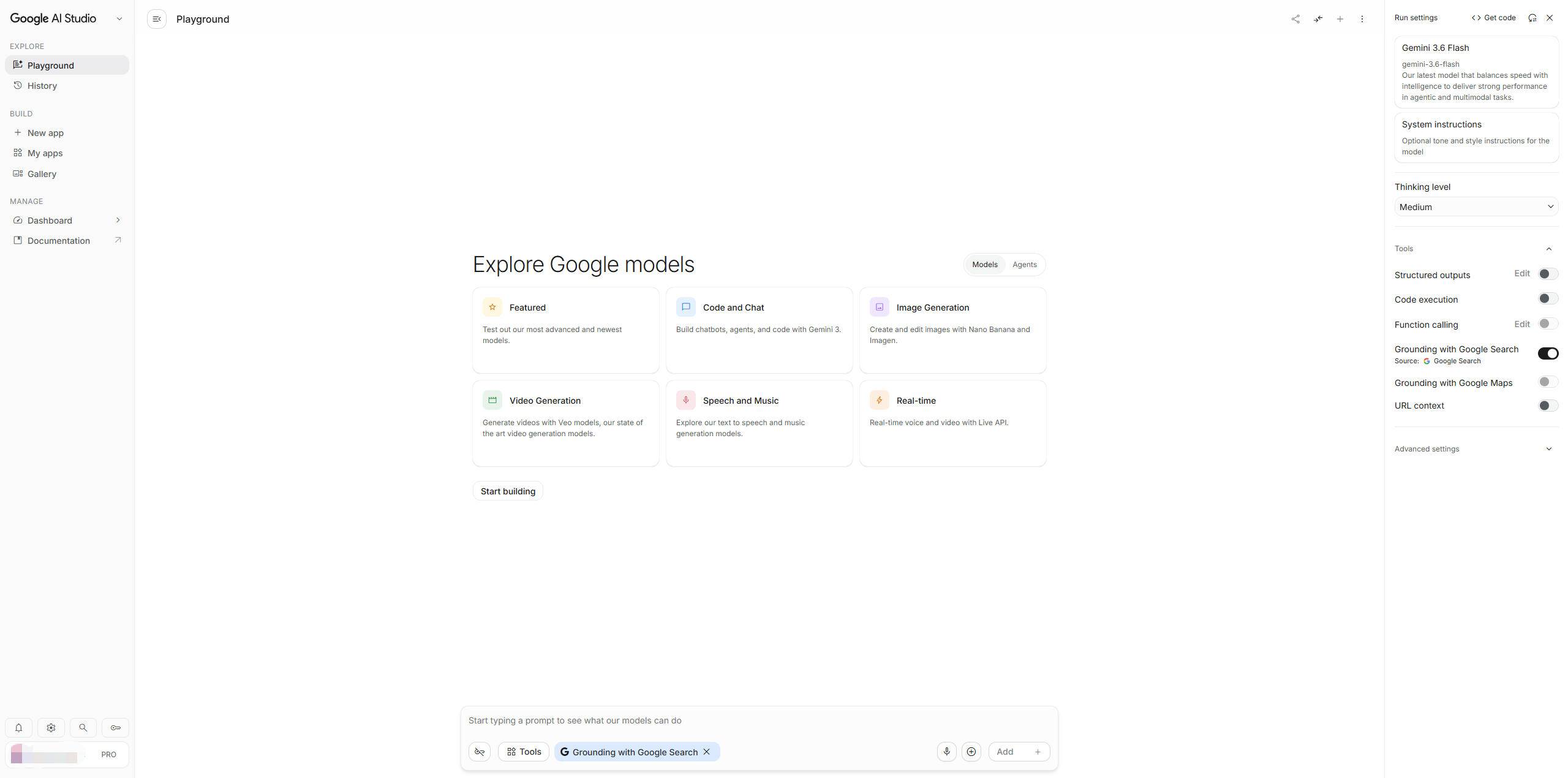
Task: Click the Start building button
Action: click(508, 491)
